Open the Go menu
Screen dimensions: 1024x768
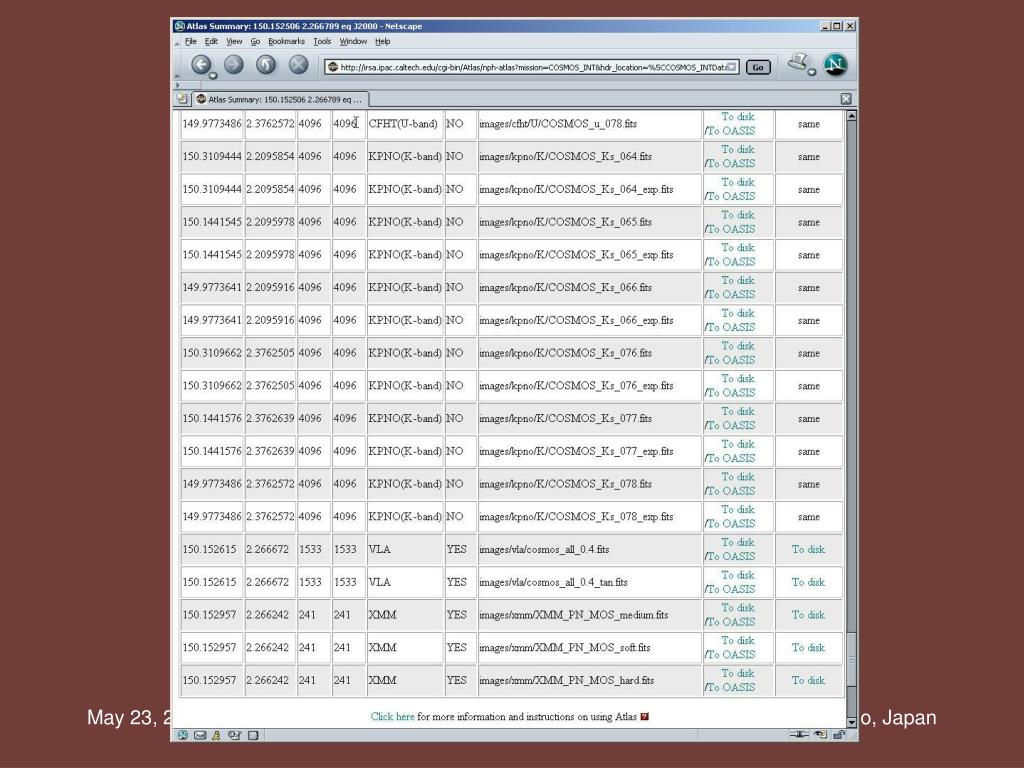(x=255, y=41)
